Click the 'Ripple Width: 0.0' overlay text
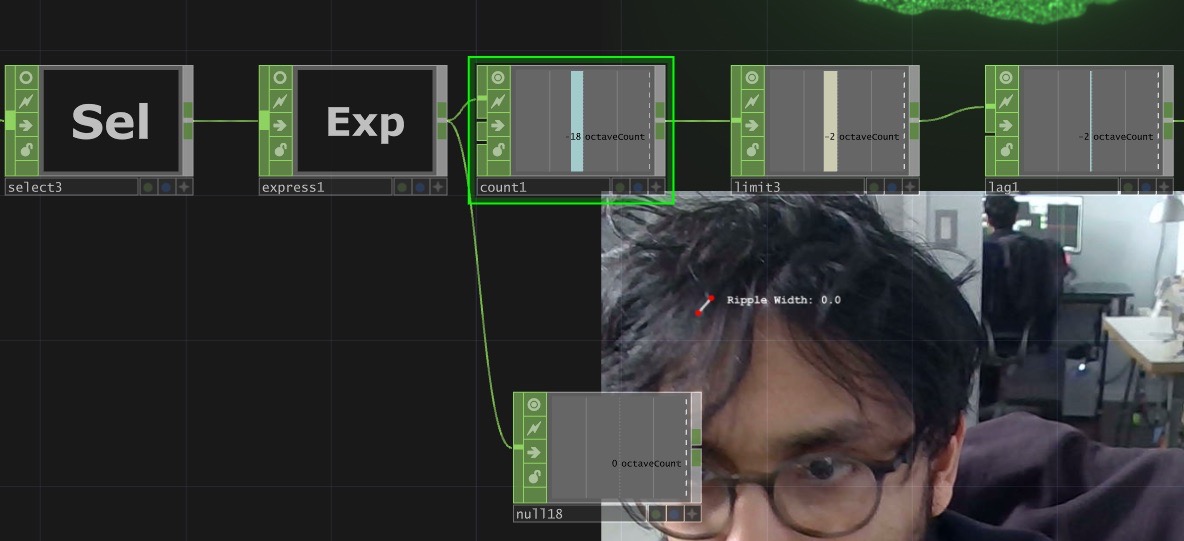 tap(784, 300)
